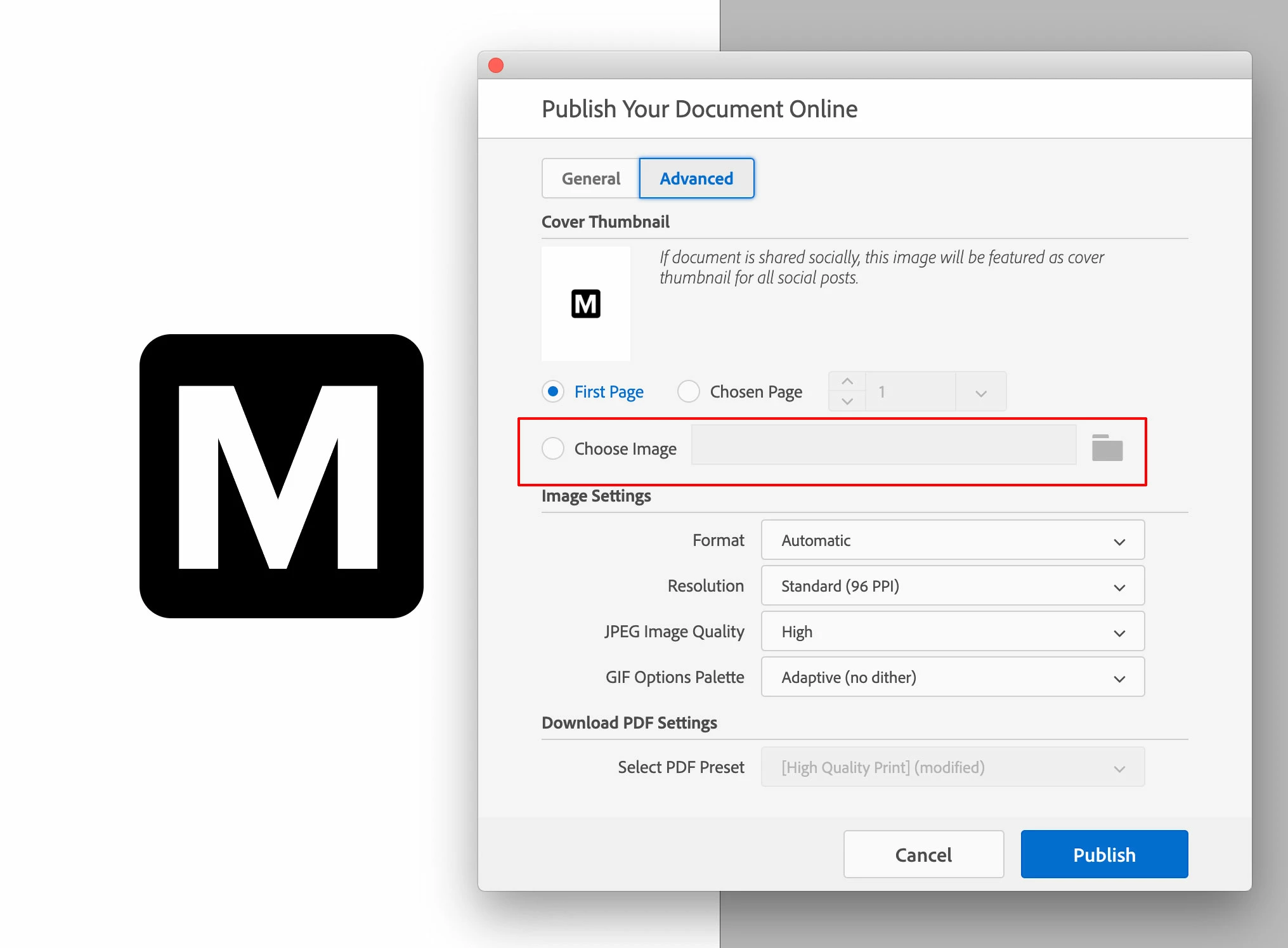The width and height of the screenshot is (1288, 948).
Task: Open the JPEG Image Quality dropdown
Action: 953,632
